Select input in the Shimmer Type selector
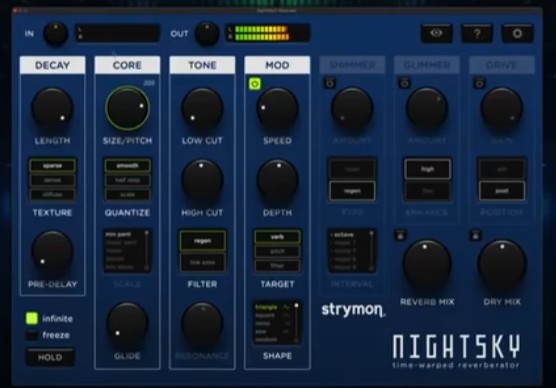Viewport: 556px width, 388px height. coord(352,169)
